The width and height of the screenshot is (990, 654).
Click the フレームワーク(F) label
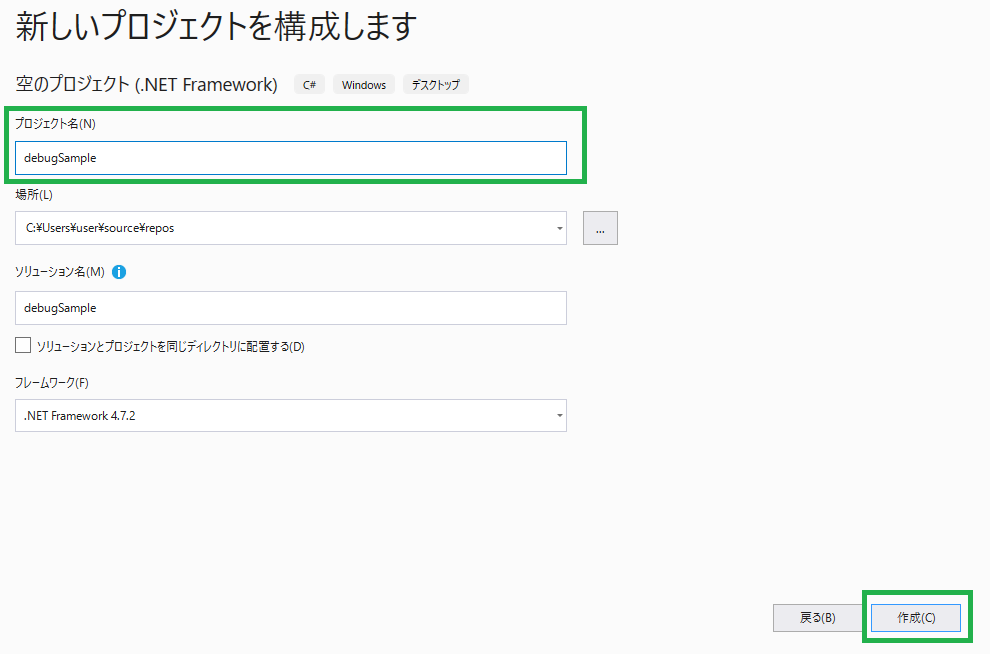[52, 383]
